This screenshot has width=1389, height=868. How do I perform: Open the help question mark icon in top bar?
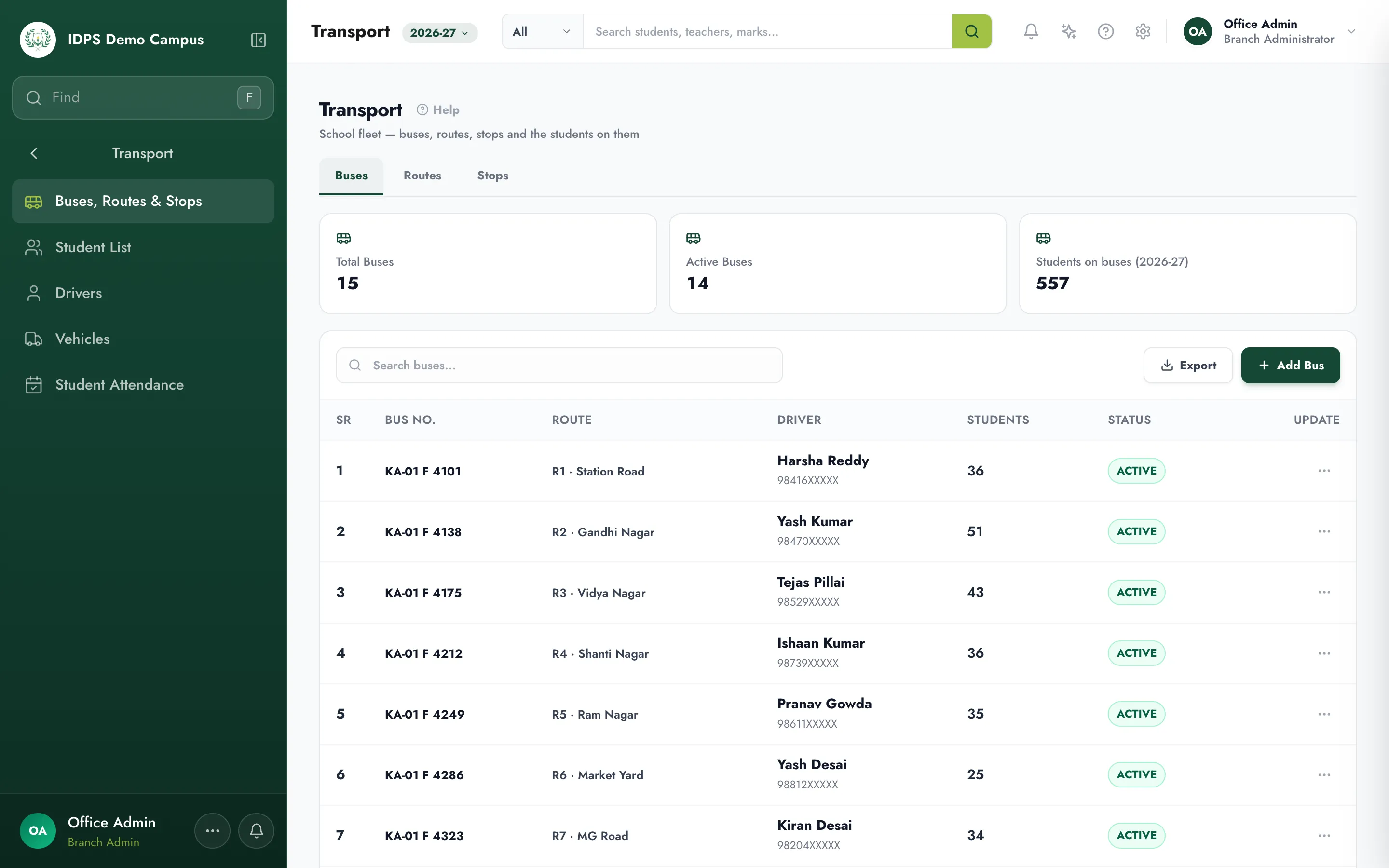tap(1105, 31)
